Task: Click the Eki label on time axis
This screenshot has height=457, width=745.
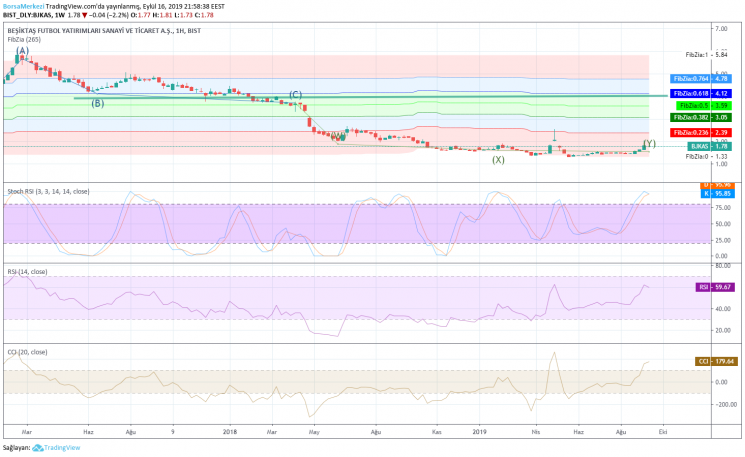Action: coord(663,432)
